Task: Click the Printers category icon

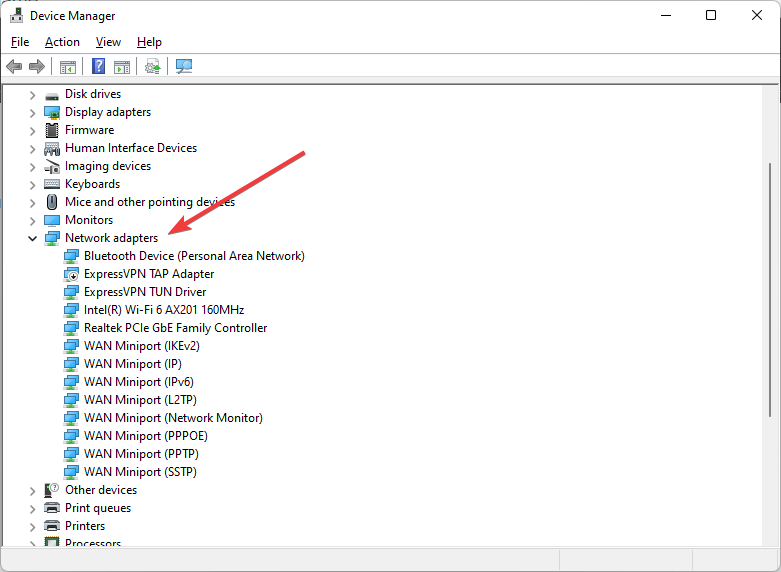Action: tap(52, 526)
